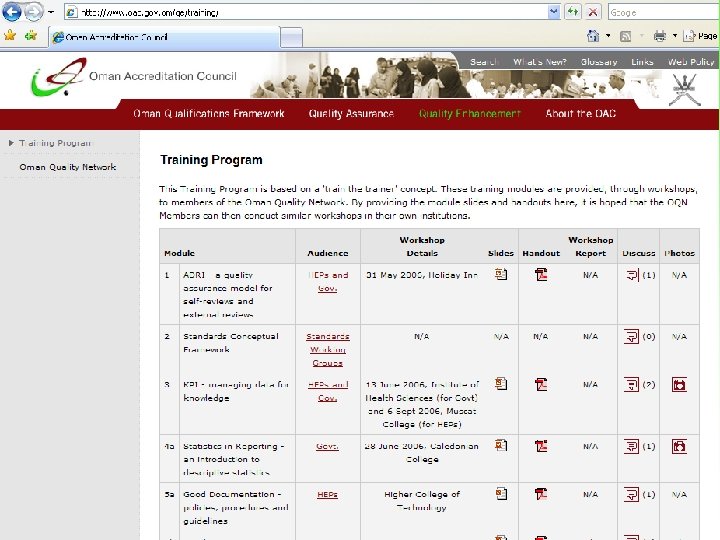The width and height of the screenshot is (720, 540).
Task: Open the discussion icon for KPI module
Action: point(631,384)
